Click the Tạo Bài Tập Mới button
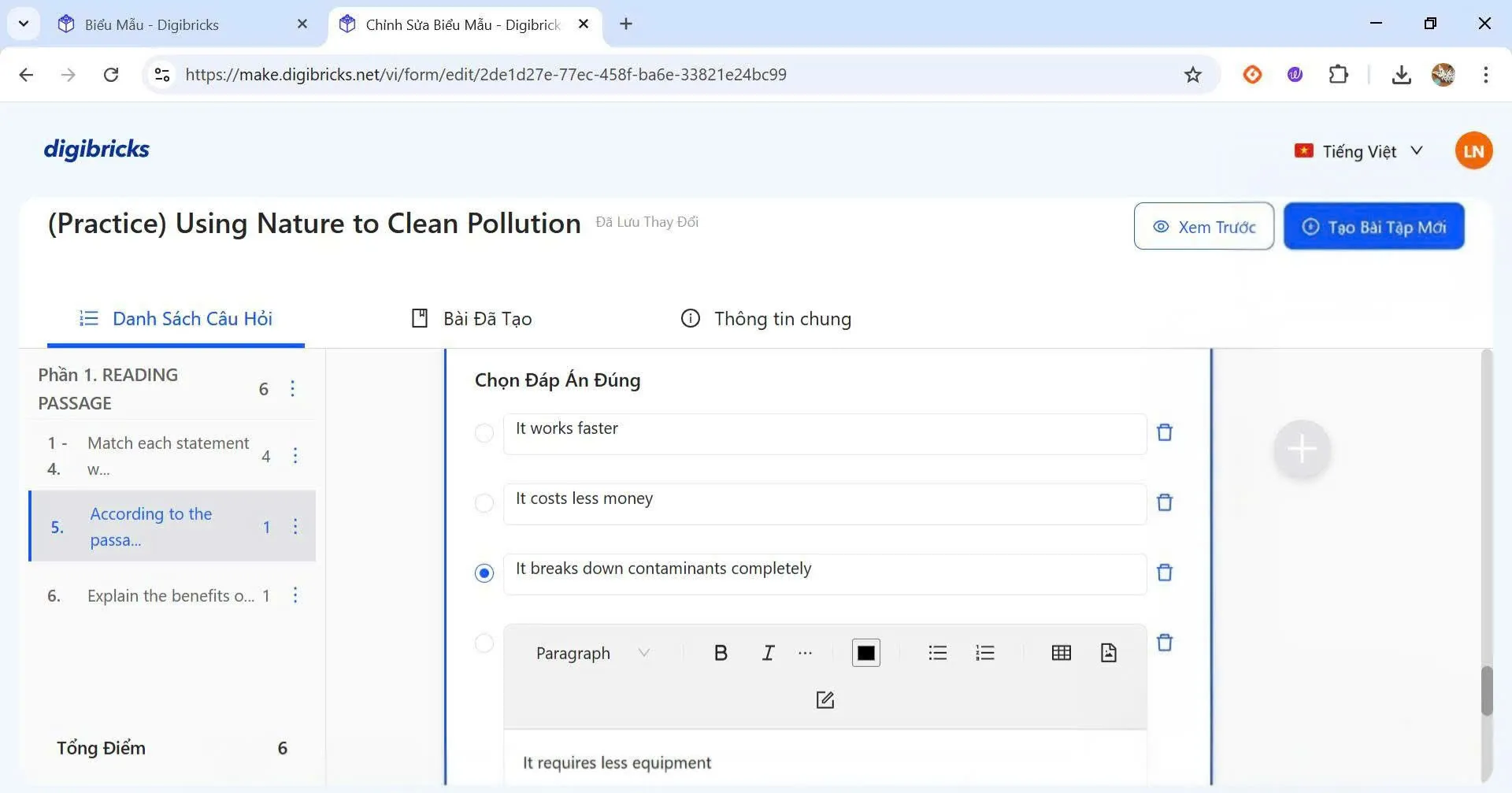Image resolution: width=1512 pixels, height=793 pixels. tap(1373, 227)
